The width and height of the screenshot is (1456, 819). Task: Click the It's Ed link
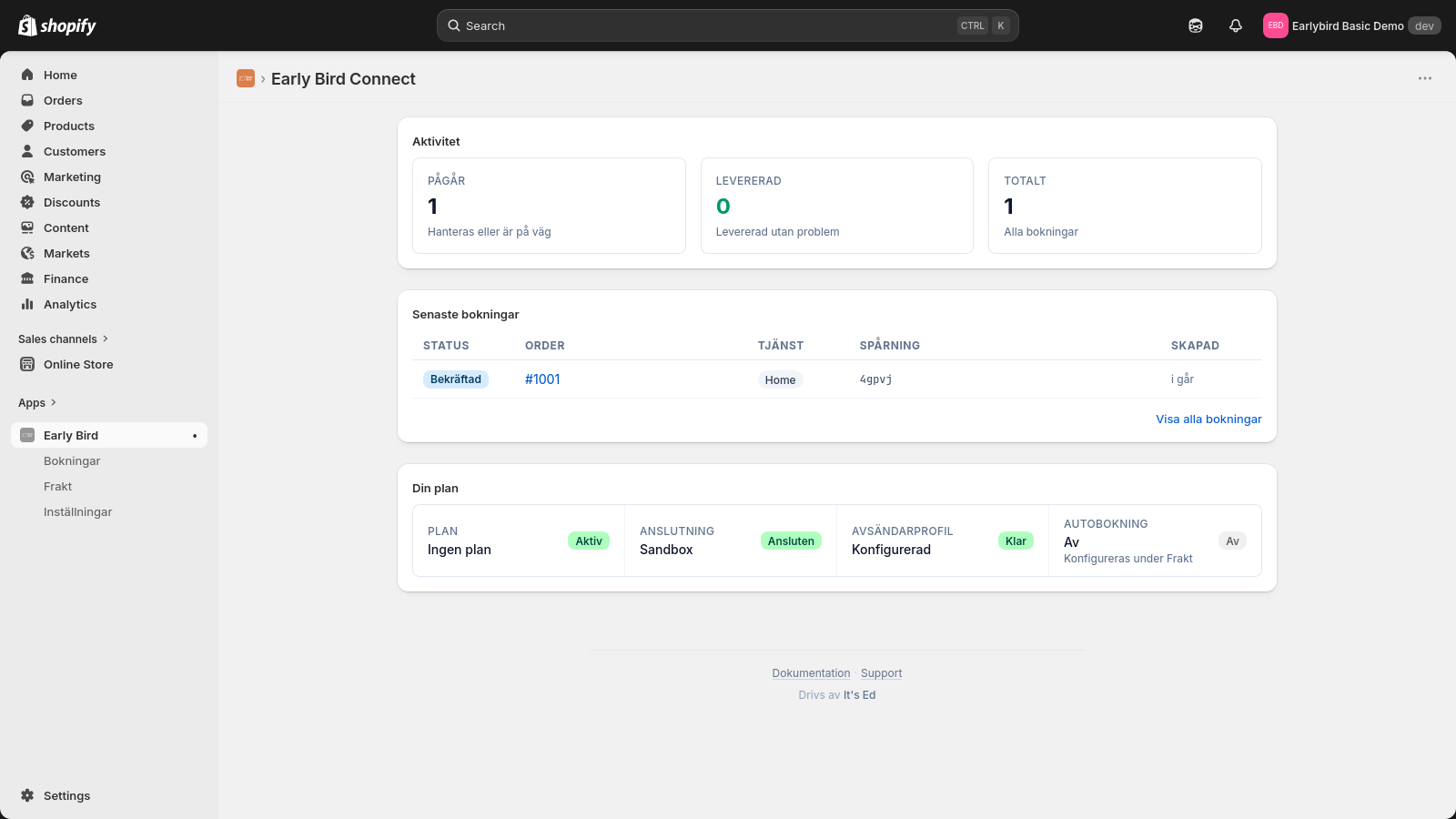(859, 695)
